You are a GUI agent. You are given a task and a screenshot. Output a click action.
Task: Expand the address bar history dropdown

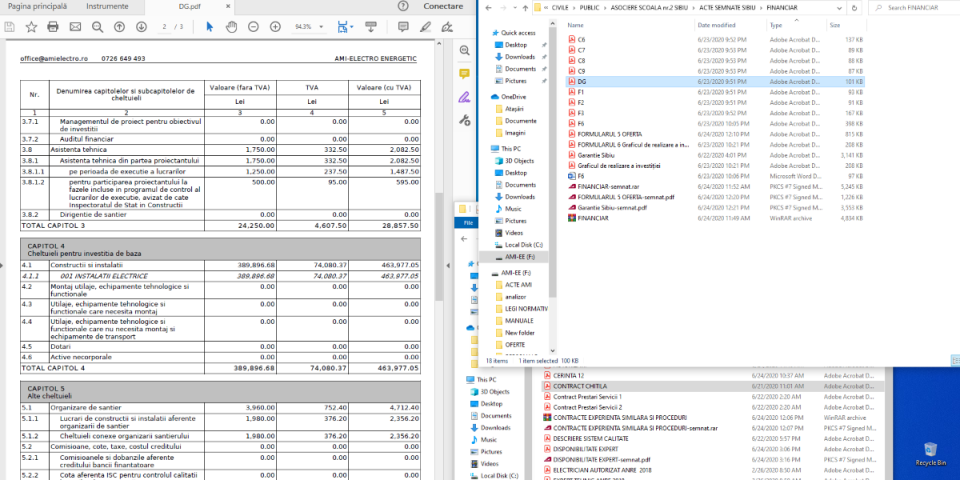(x=841, y=8)
